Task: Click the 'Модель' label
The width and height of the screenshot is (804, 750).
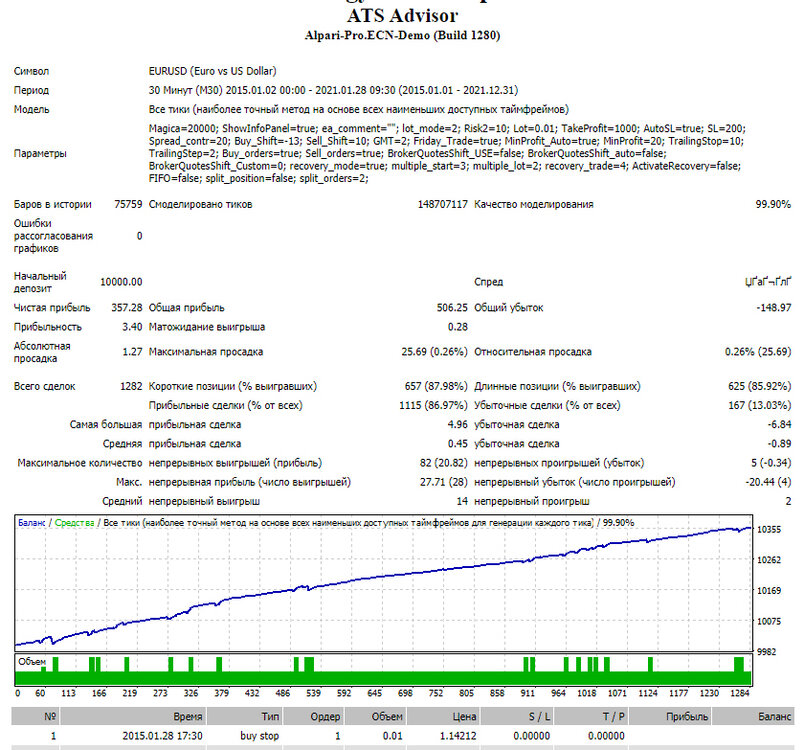Action: [31, 109]
